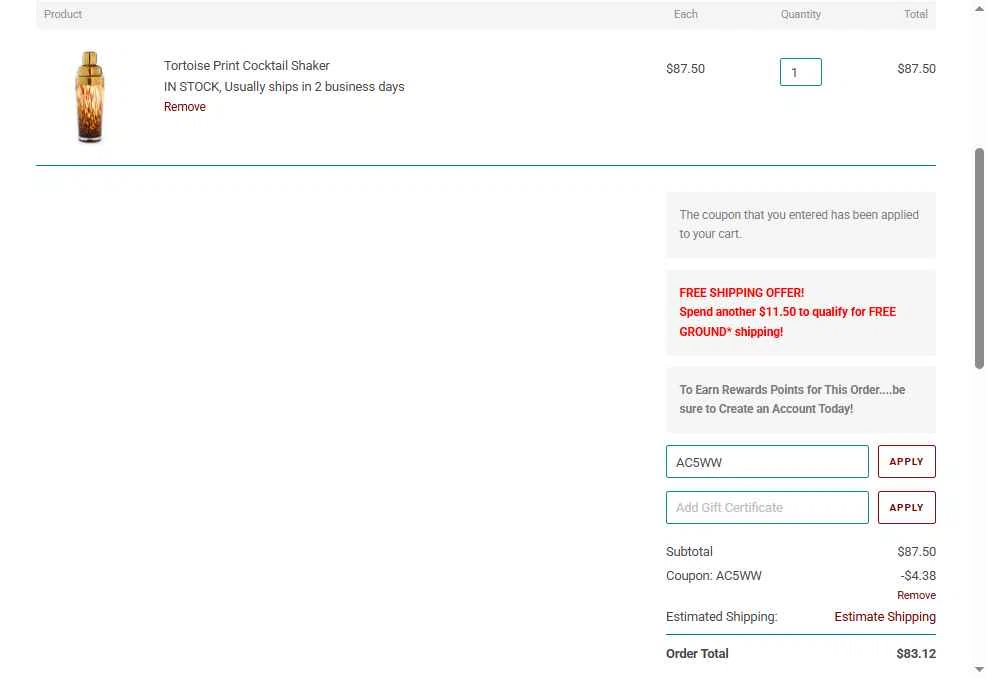Click the scrollbar up arrow

tap(979, 8)
